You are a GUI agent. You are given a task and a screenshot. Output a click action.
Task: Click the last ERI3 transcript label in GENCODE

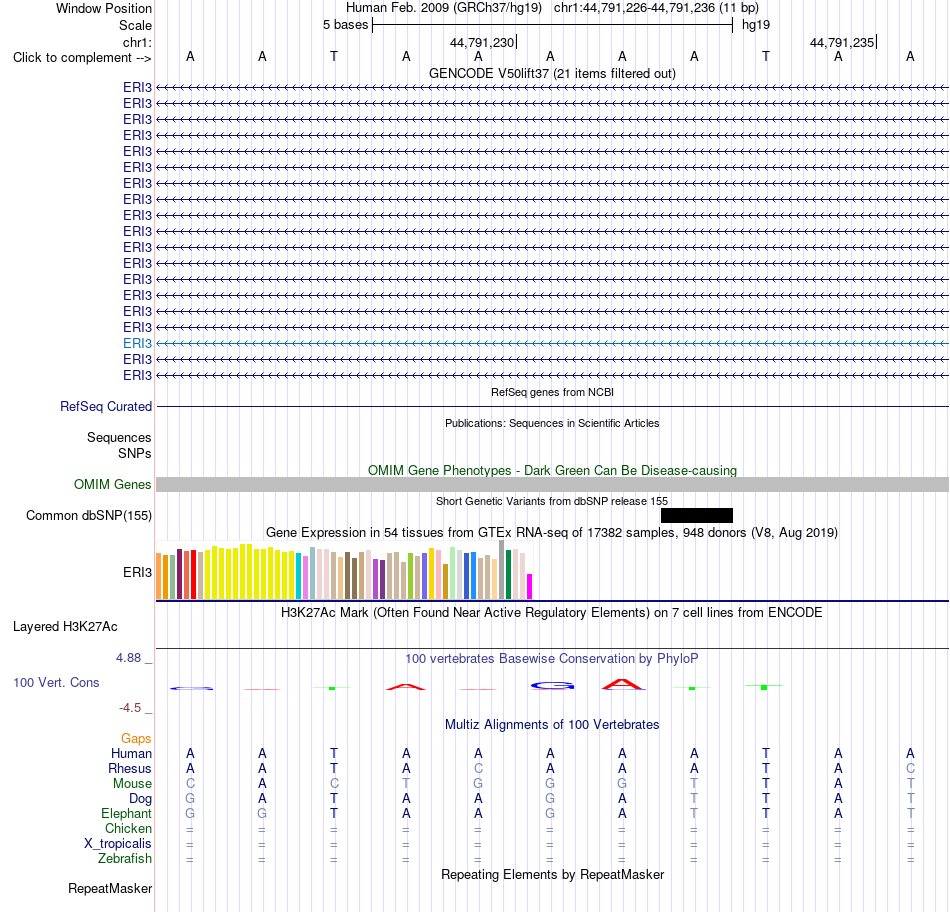coord(137,376)
